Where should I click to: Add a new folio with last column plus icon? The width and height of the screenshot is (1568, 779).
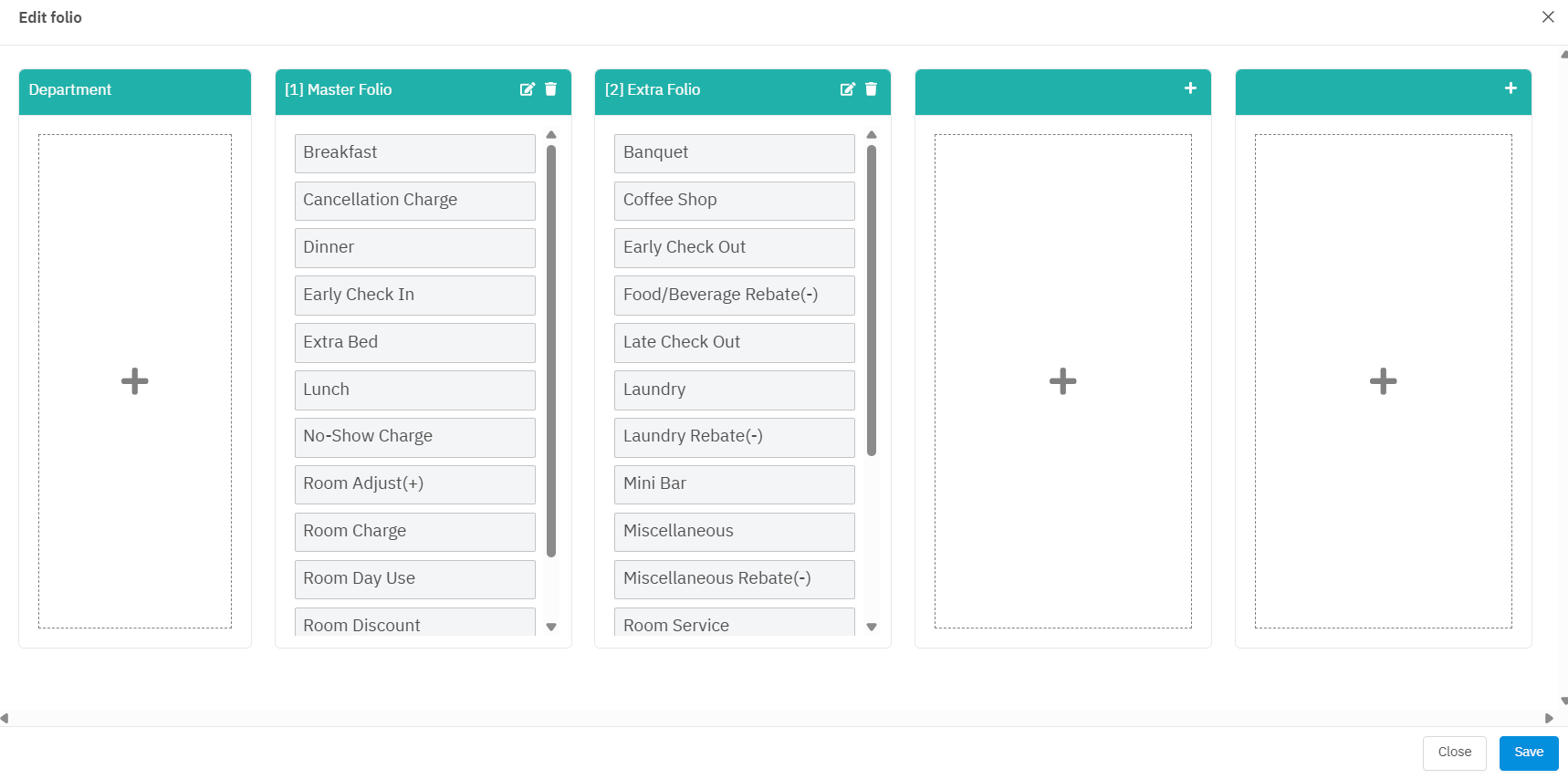(1511, 88)
